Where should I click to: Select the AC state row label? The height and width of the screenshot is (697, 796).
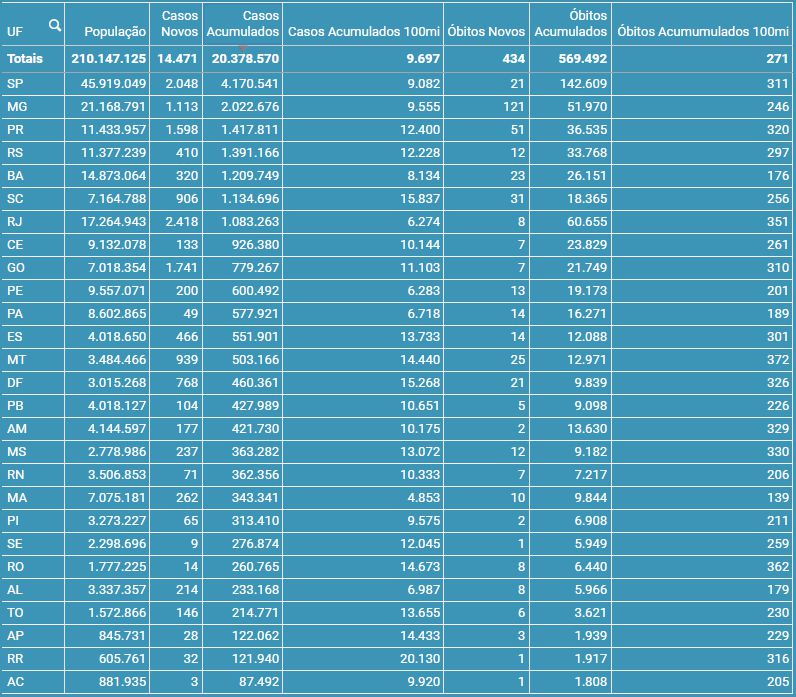pyautogui.click(x=15, y=682)
